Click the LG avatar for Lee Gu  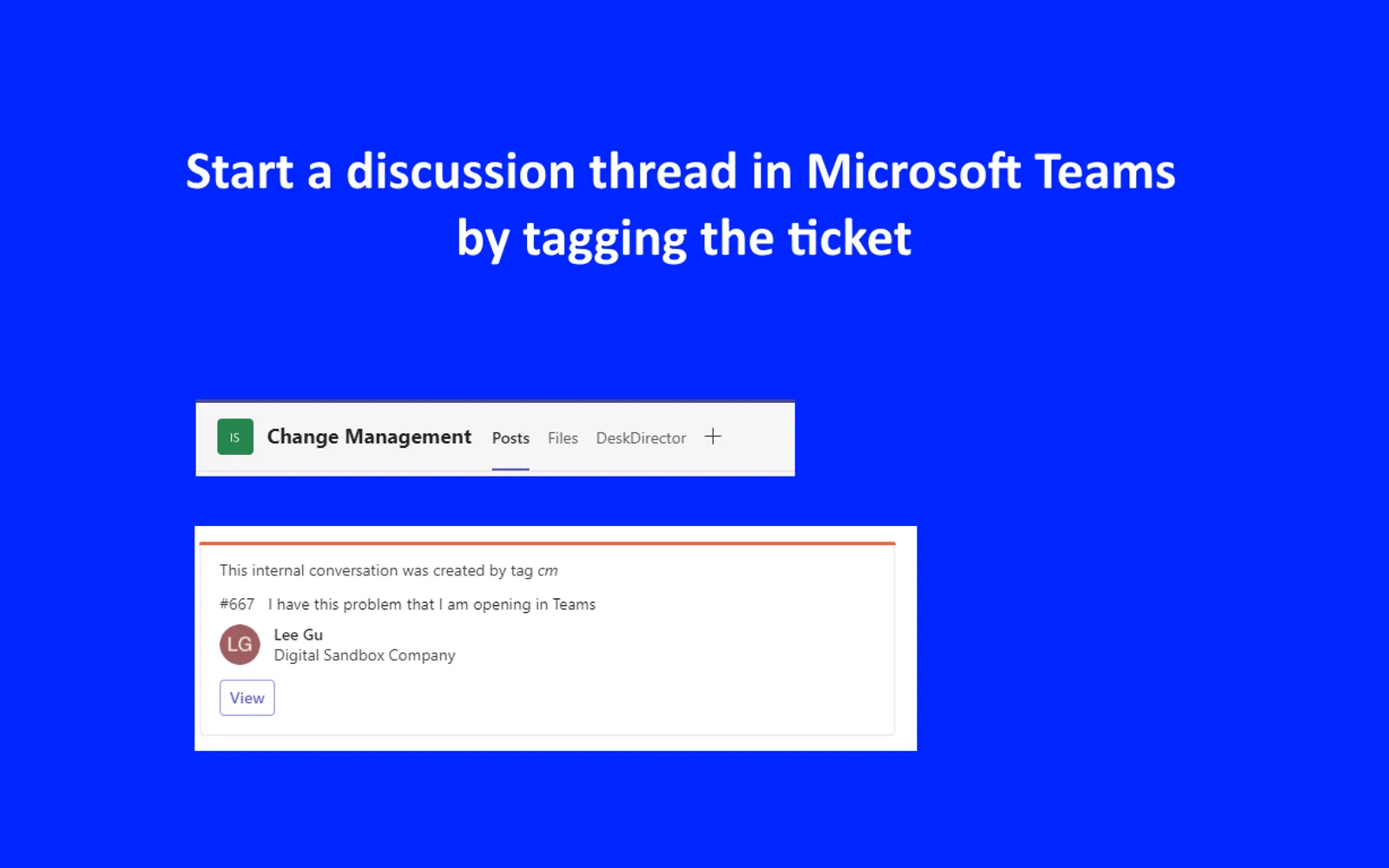pos(240,644)
